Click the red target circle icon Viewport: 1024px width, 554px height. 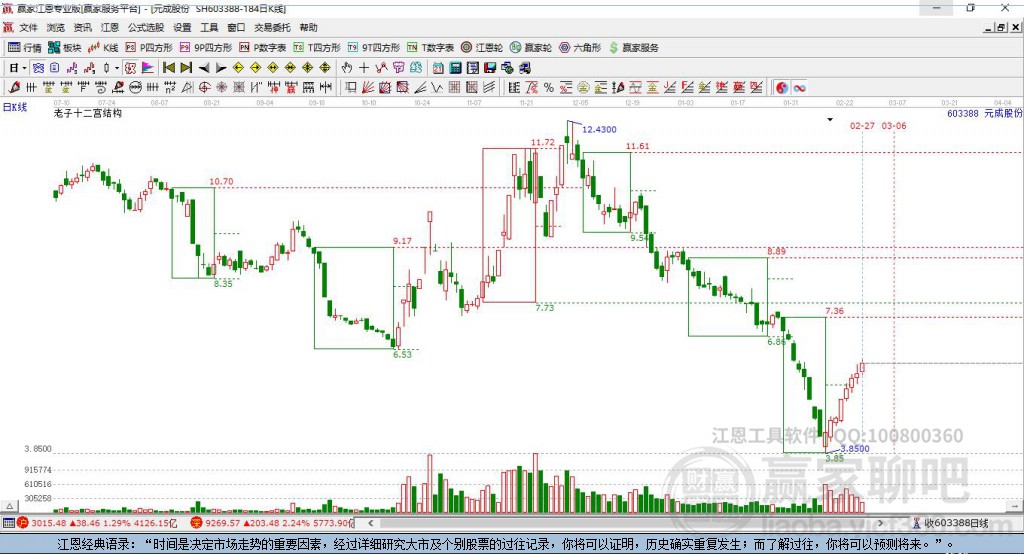pos(204,87)
